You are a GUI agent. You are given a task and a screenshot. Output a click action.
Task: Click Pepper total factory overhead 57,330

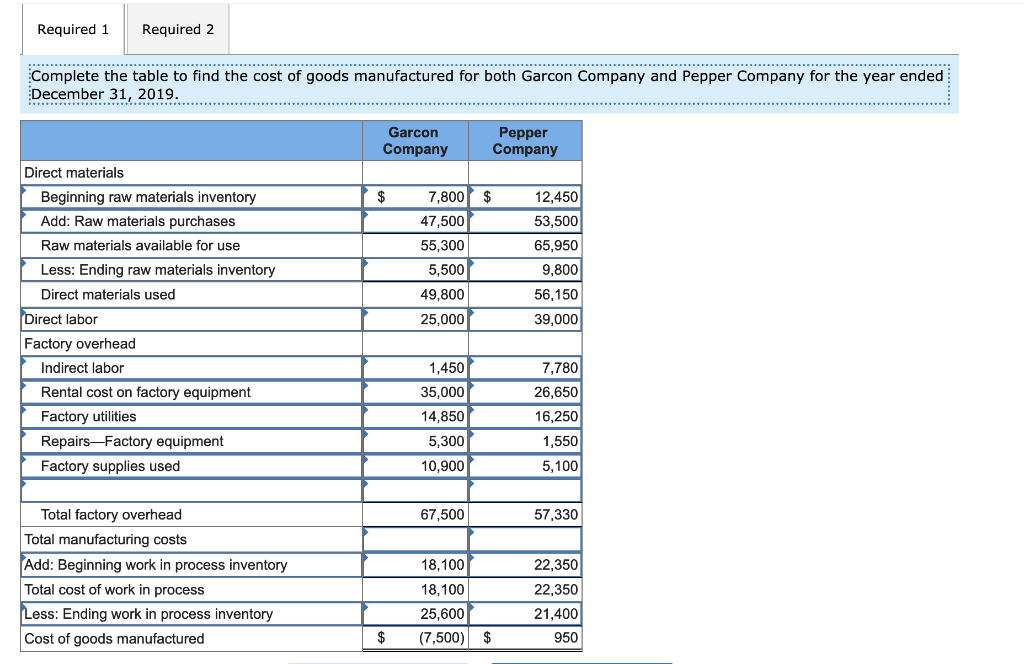[525, 514]
